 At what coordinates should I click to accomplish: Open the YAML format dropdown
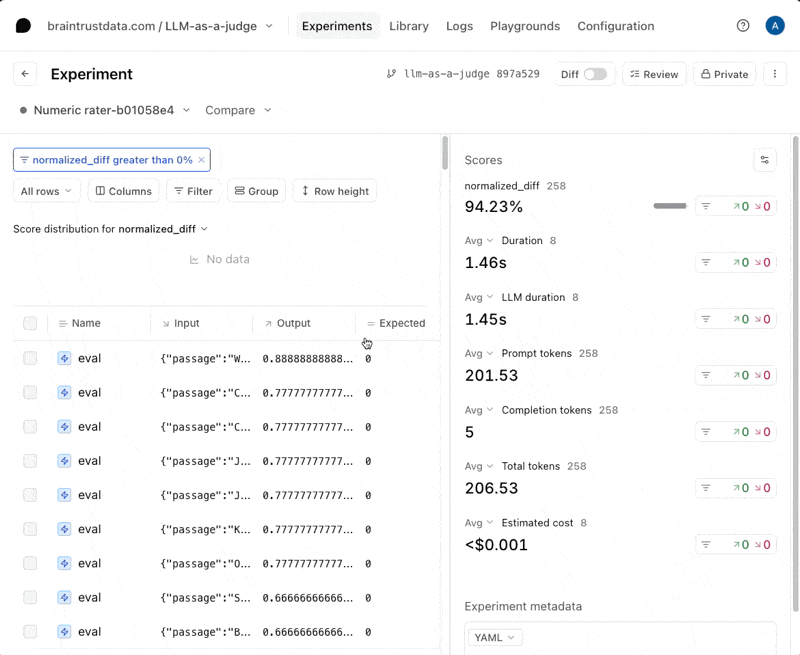(494, 637)
